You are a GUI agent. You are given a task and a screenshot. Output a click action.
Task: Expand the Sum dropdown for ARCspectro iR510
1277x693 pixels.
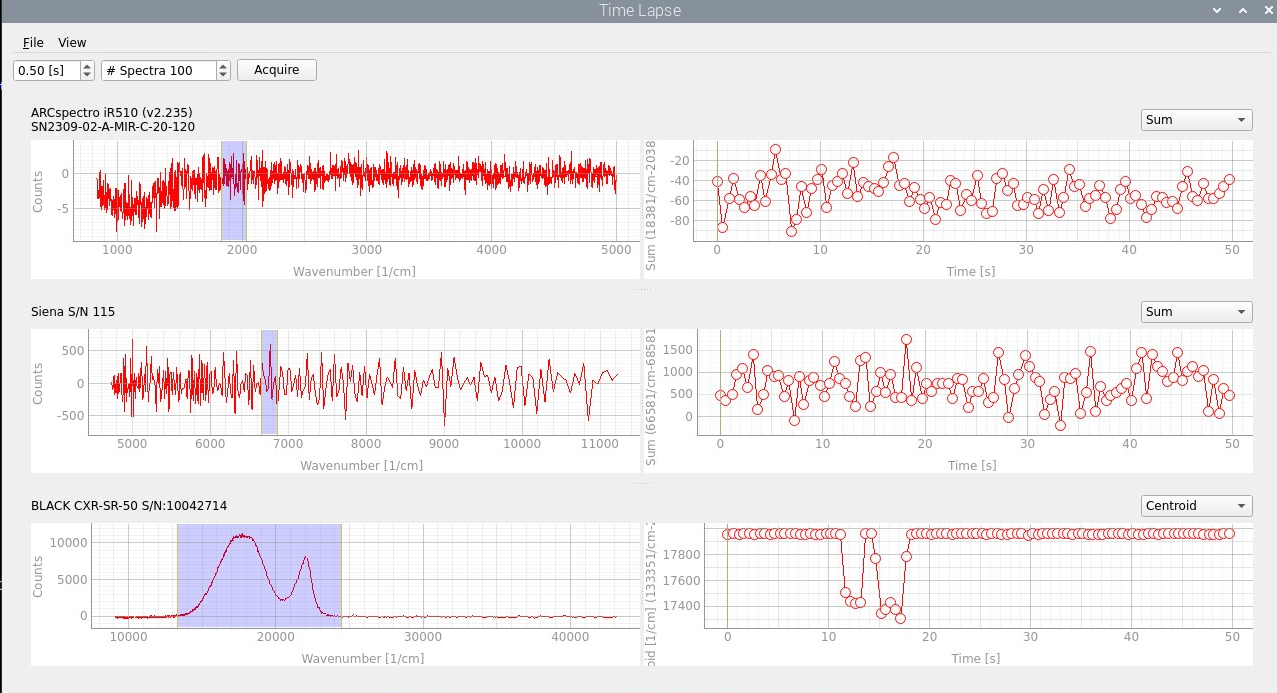point(1196,119)
